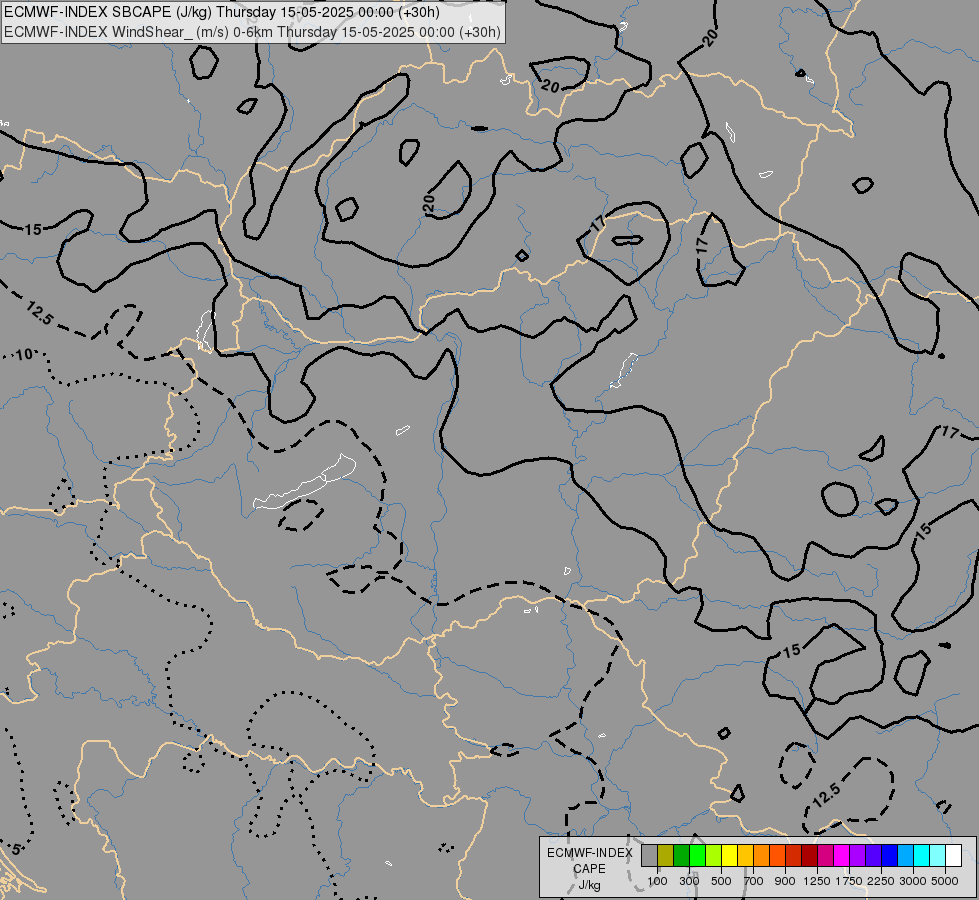This screenshot has height=900, width=979.
Task: Click the 2250 legend value
Action: click(881, 881)
